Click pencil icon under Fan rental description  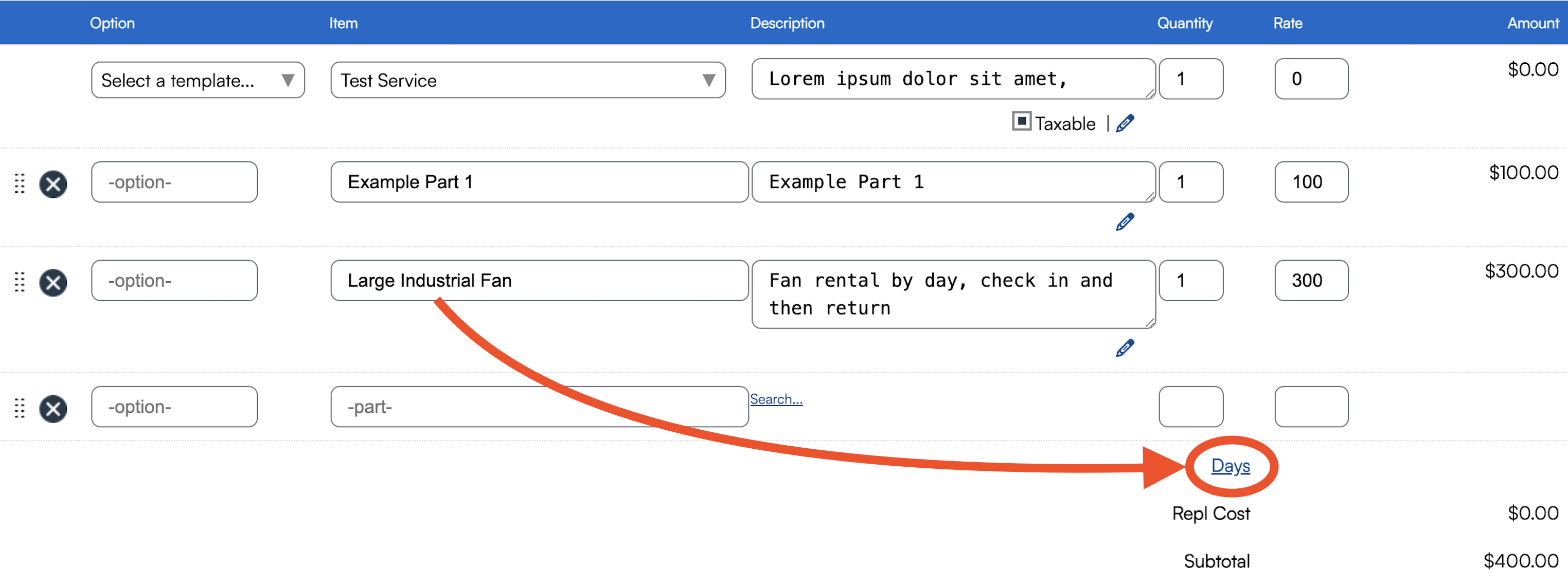[x=1124, y=348]
